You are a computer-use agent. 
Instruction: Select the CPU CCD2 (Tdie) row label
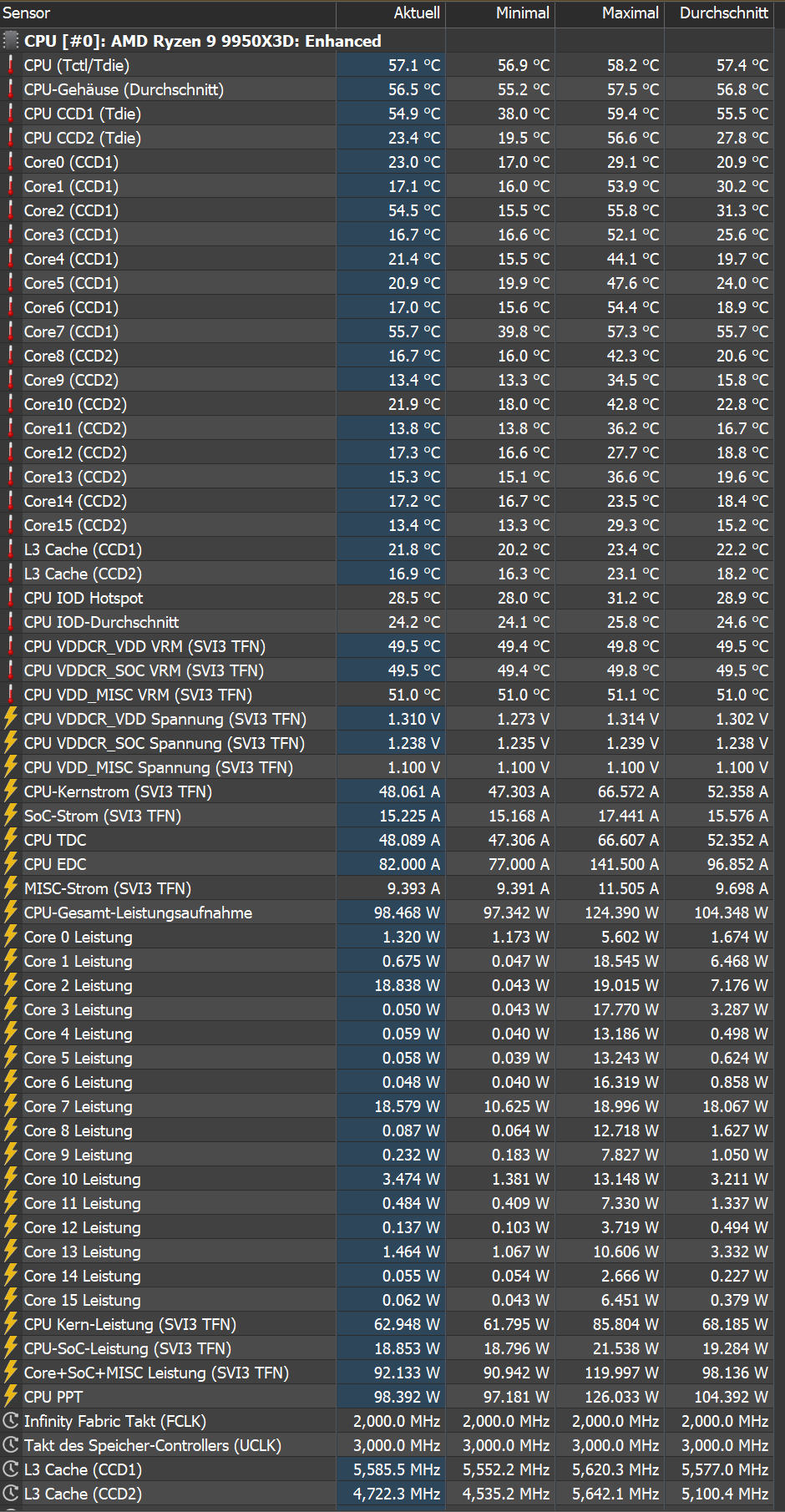[82, 138]
